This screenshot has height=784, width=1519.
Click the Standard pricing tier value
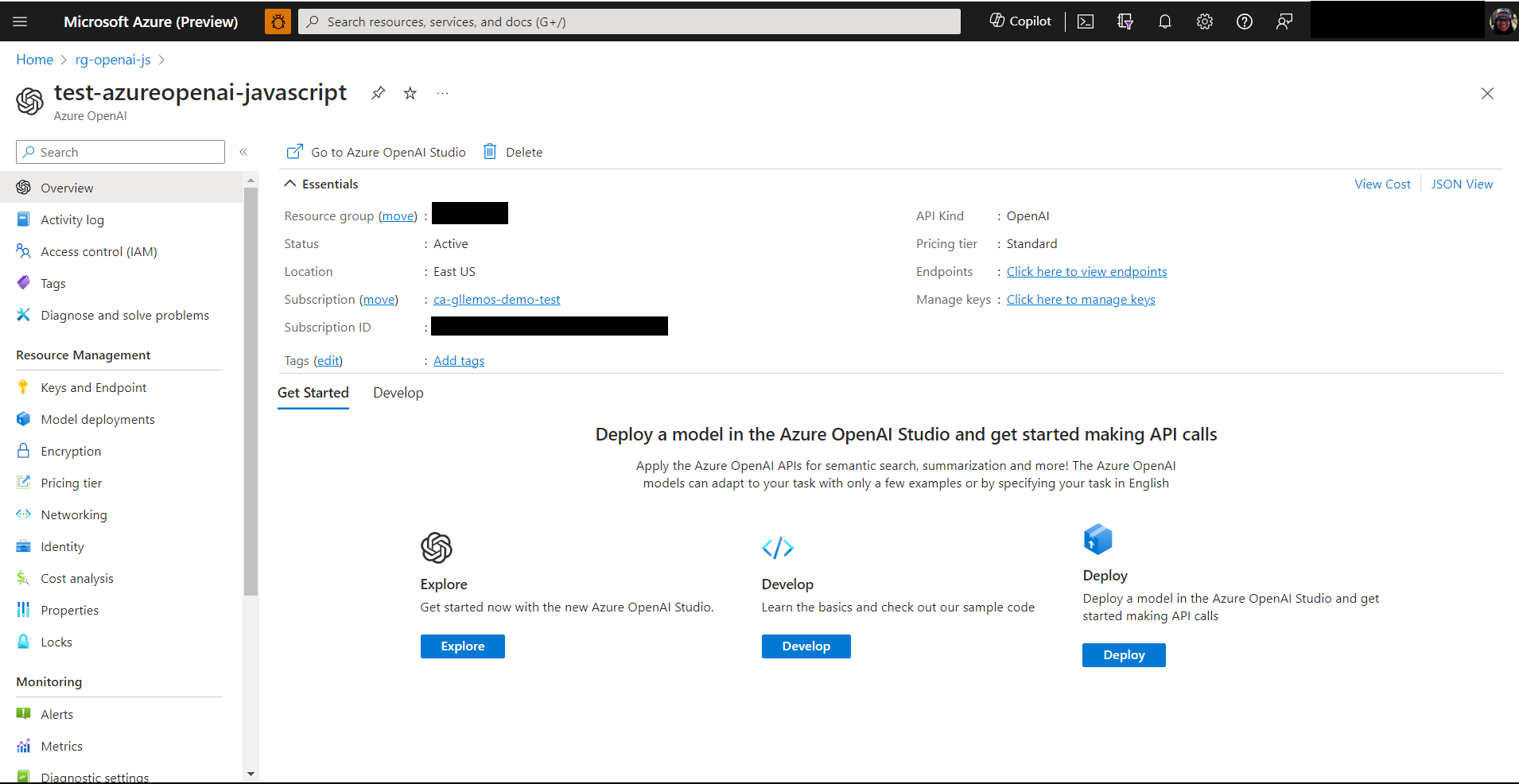[1031, 244]
